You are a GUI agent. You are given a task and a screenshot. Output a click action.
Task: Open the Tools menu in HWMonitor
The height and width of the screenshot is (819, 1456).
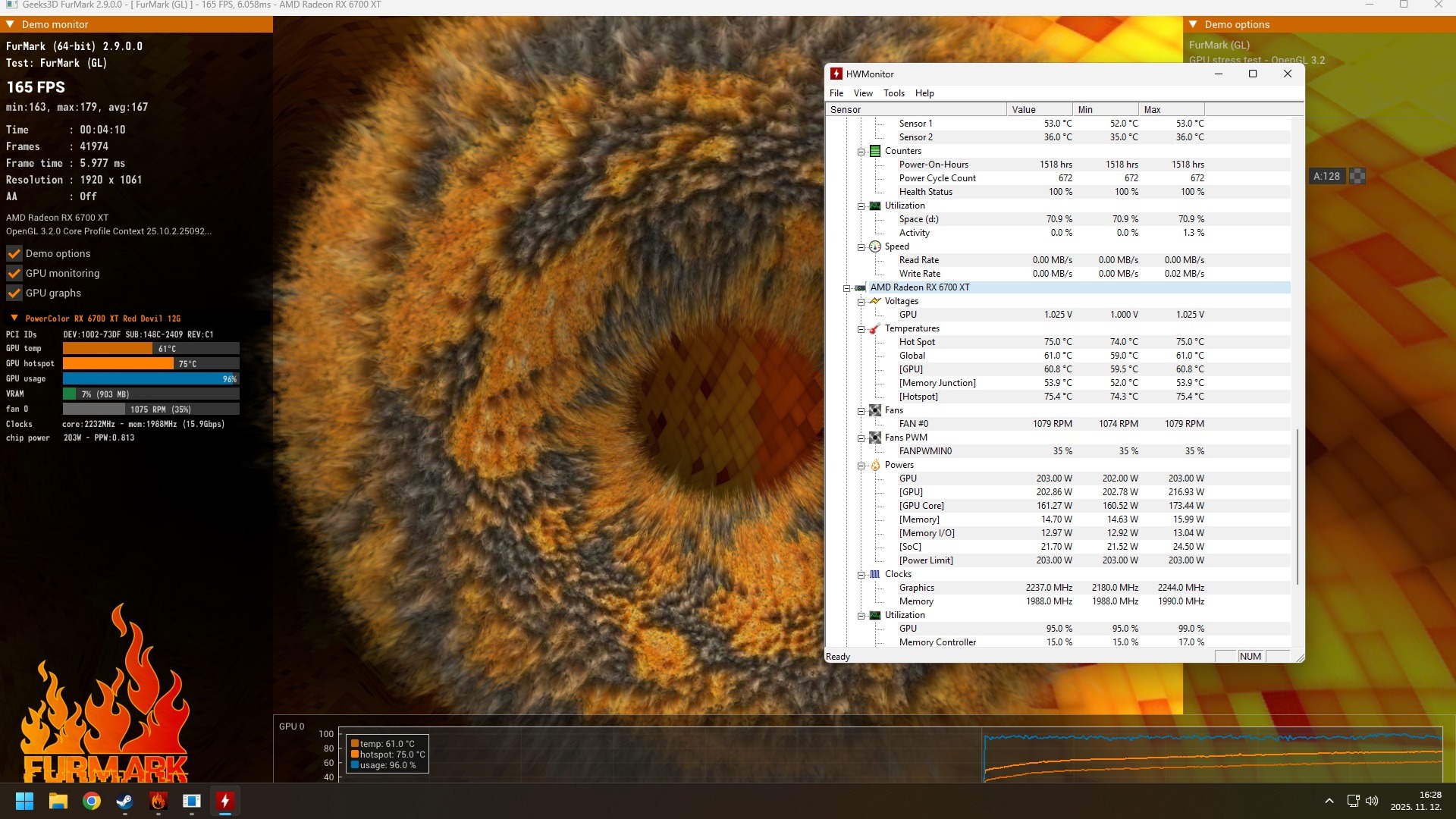pos(893,93)
